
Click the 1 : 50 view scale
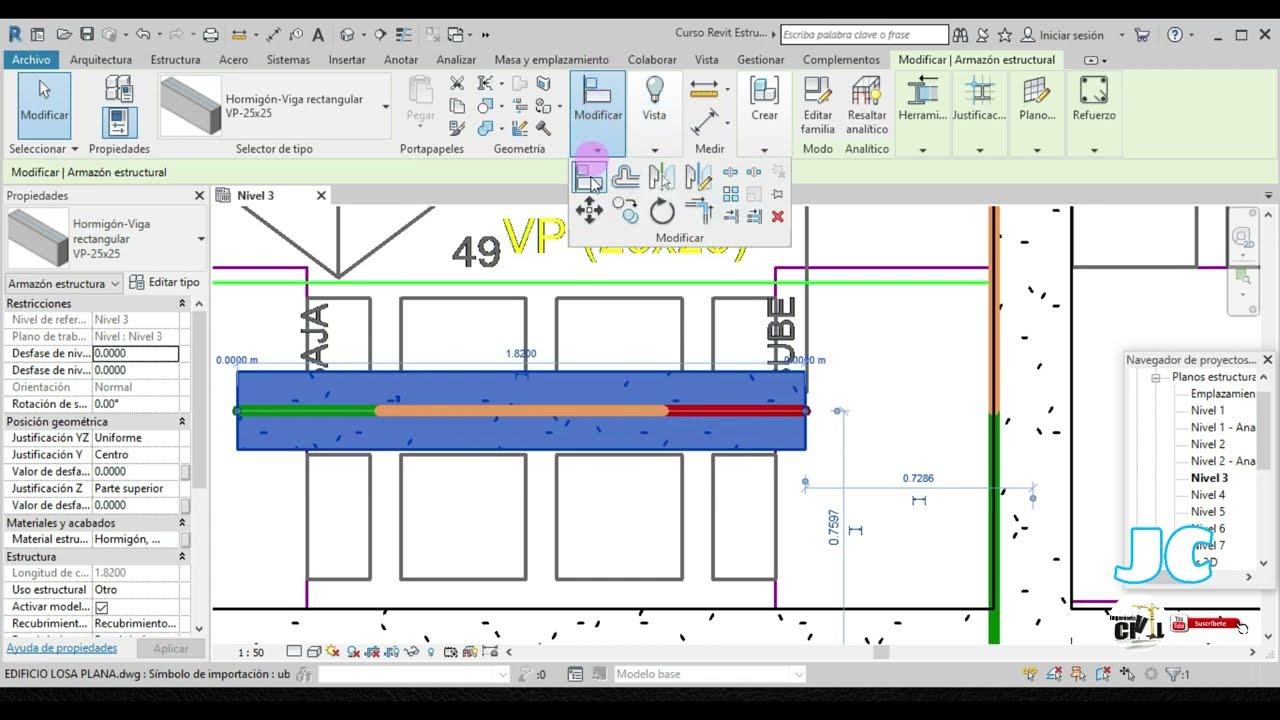click(250, 653)
